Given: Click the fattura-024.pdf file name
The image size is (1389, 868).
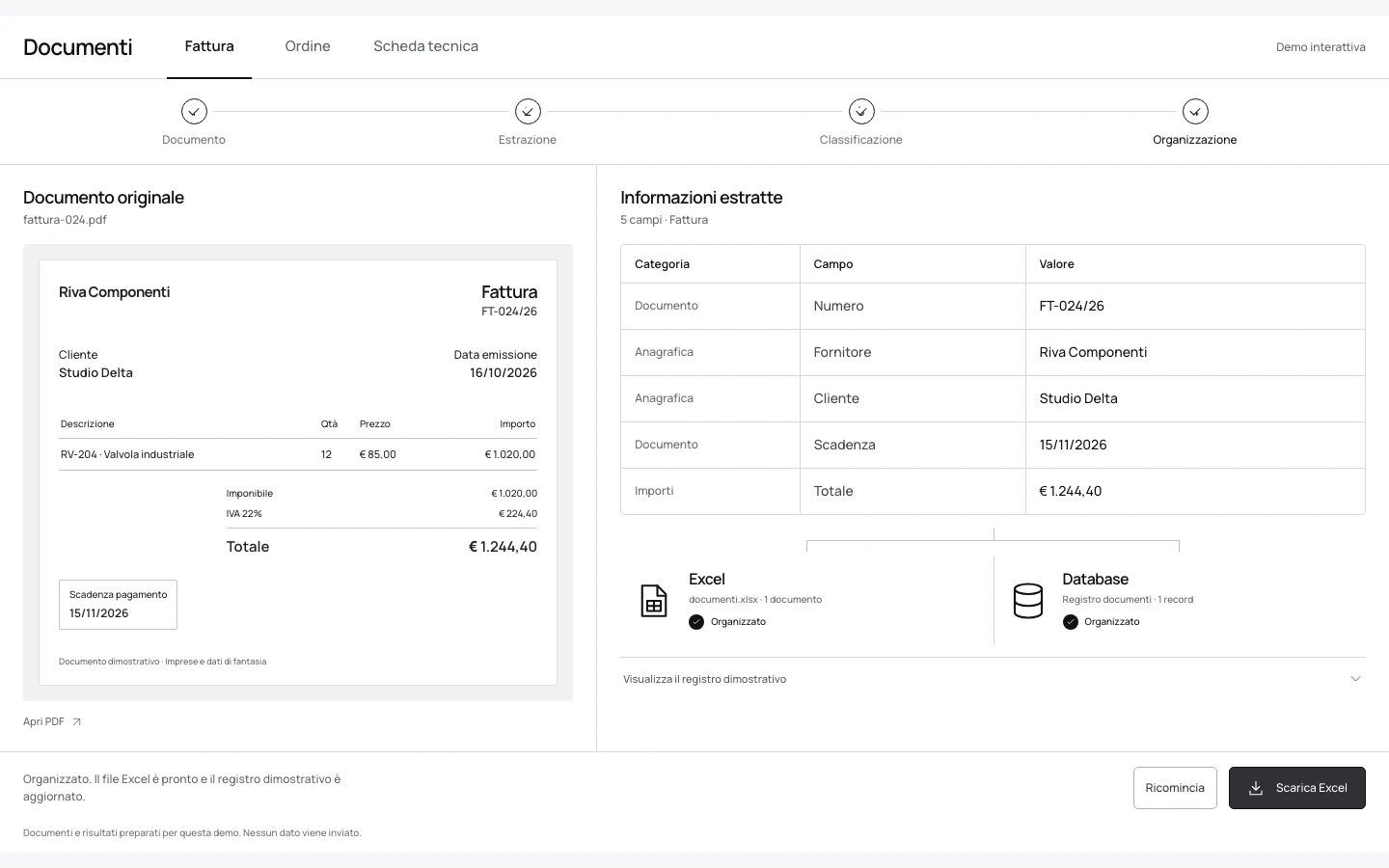Looking at the screenshot, I should [65, 220].
